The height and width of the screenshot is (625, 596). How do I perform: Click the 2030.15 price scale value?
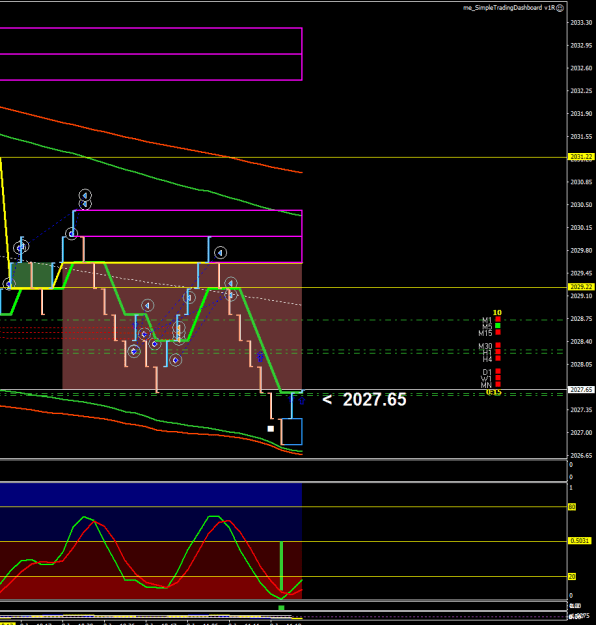coord(581,228)
